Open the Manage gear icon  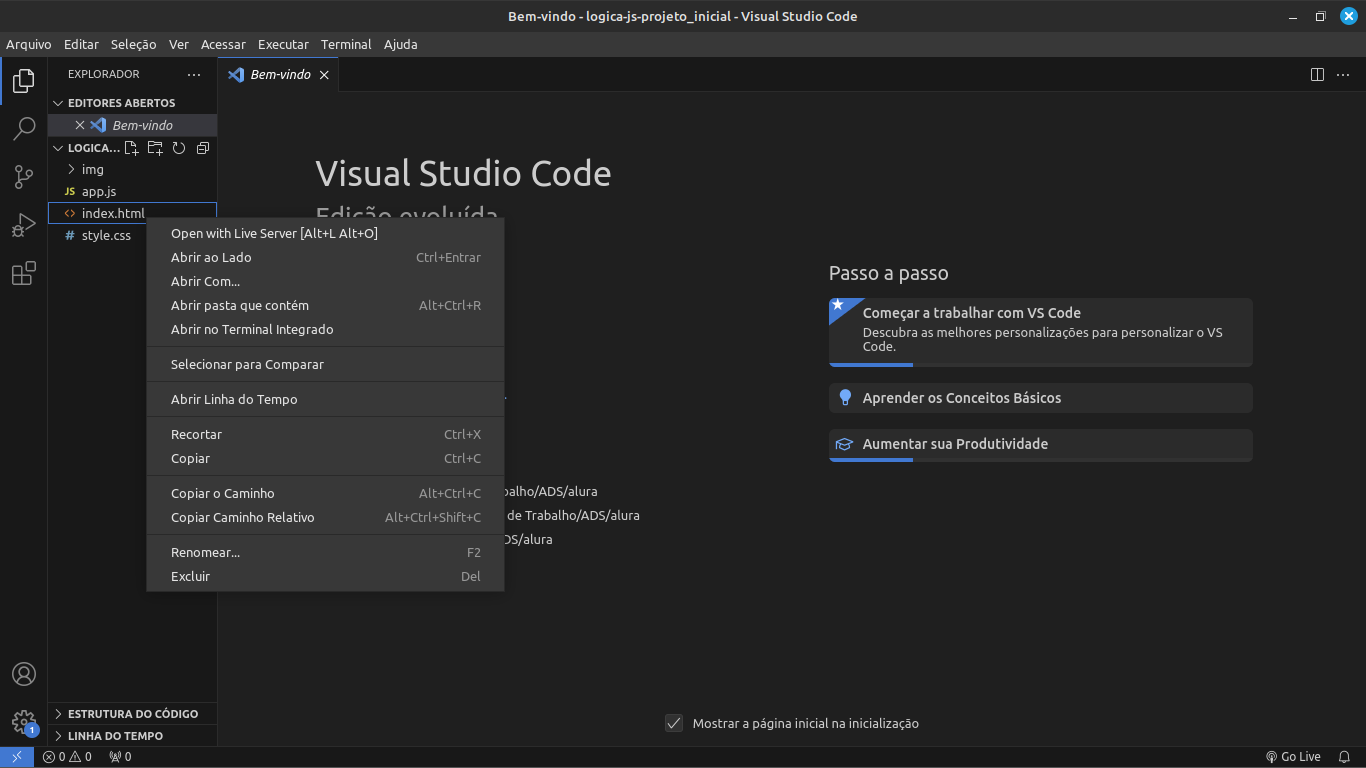[24, 722]
